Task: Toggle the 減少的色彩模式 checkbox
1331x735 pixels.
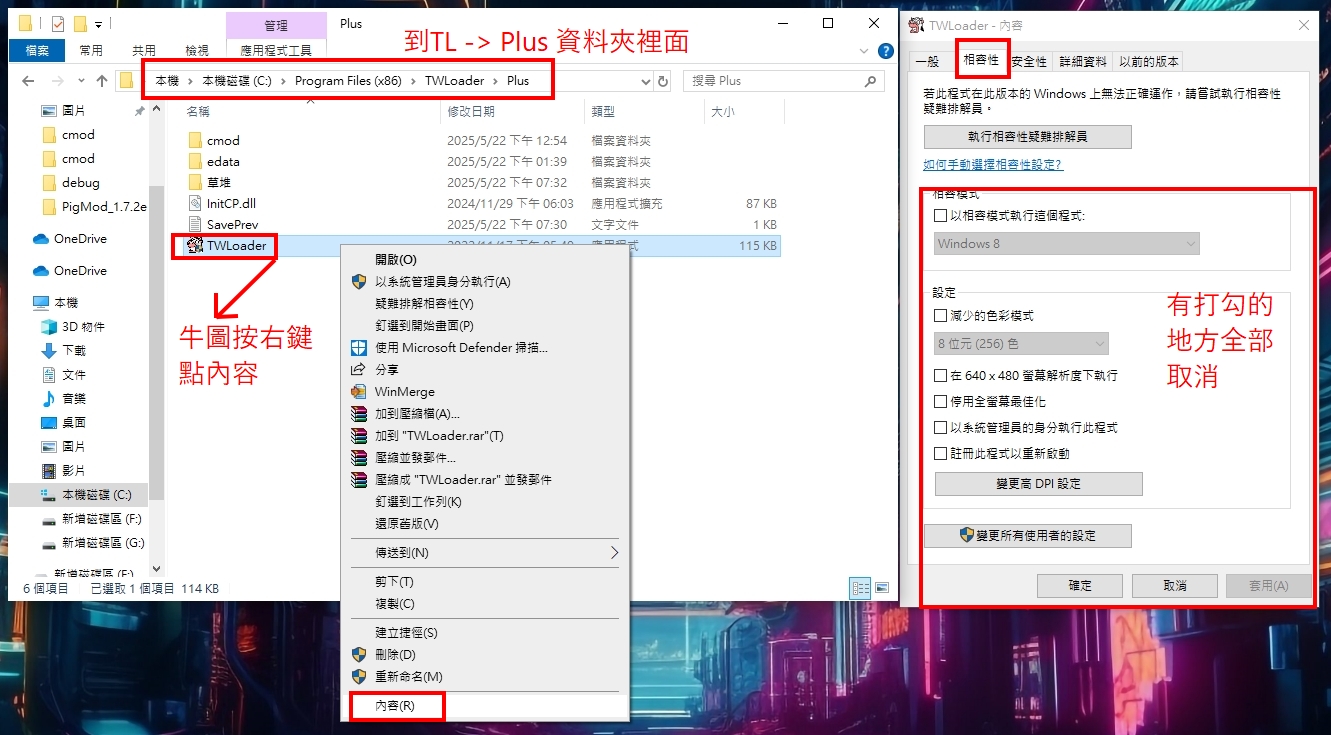Action: pyautogui.click(x=940, y=316)
